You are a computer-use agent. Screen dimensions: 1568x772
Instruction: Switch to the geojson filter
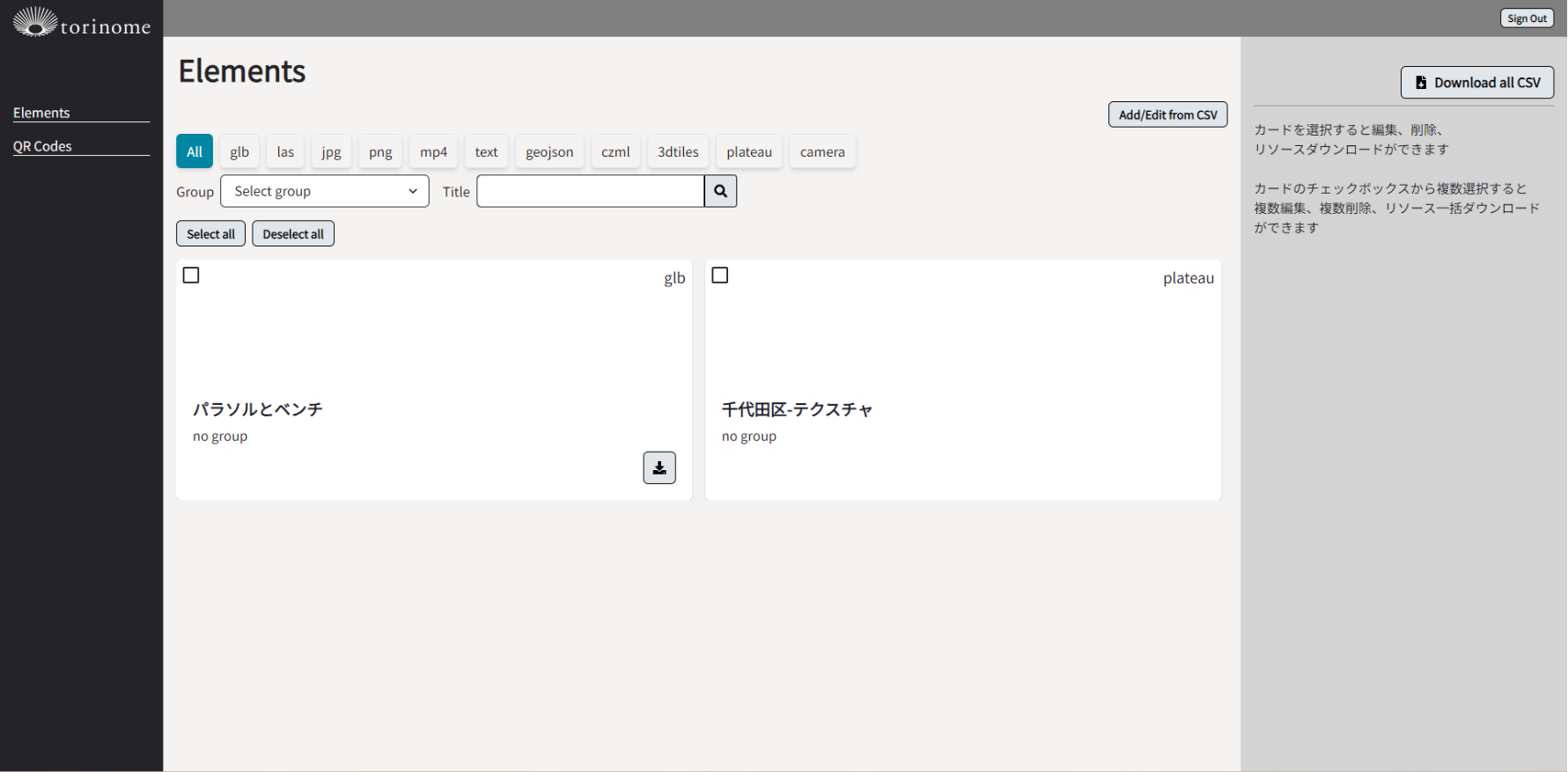[x=548, y=151]
